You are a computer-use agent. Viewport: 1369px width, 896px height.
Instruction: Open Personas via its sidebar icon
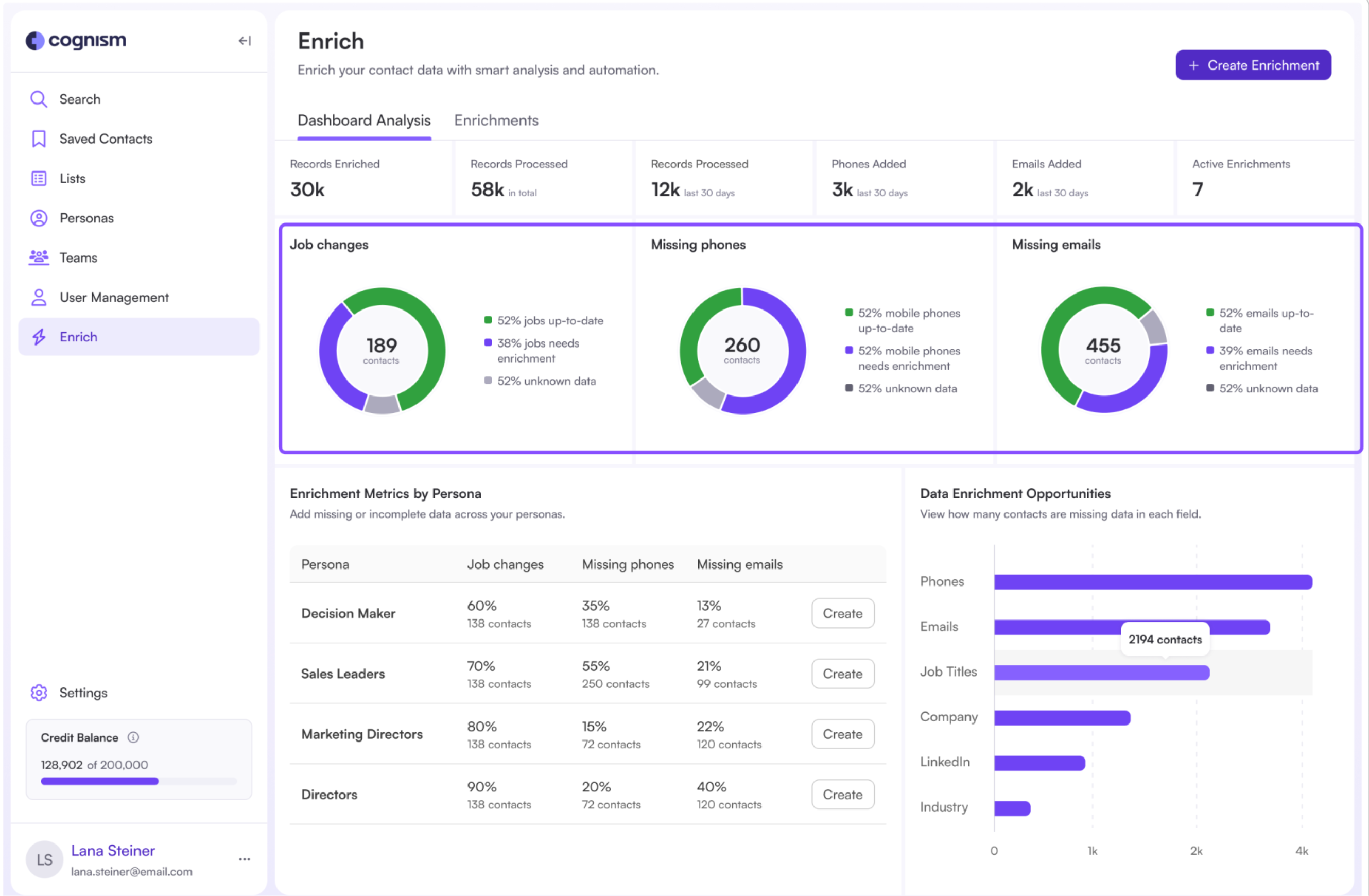tap(38, 217)
